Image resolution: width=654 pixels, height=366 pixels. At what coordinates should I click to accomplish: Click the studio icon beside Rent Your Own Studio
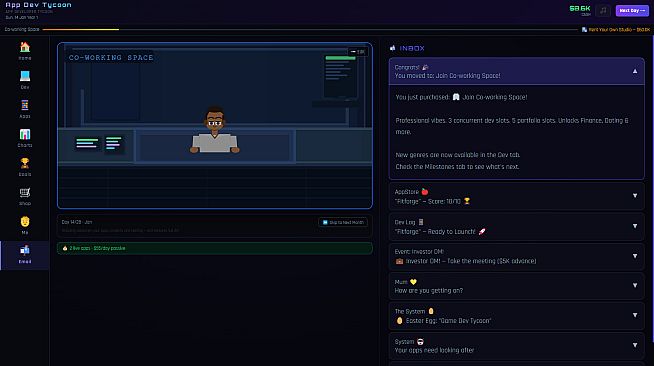pyautogui.click(x=584, y=30)
